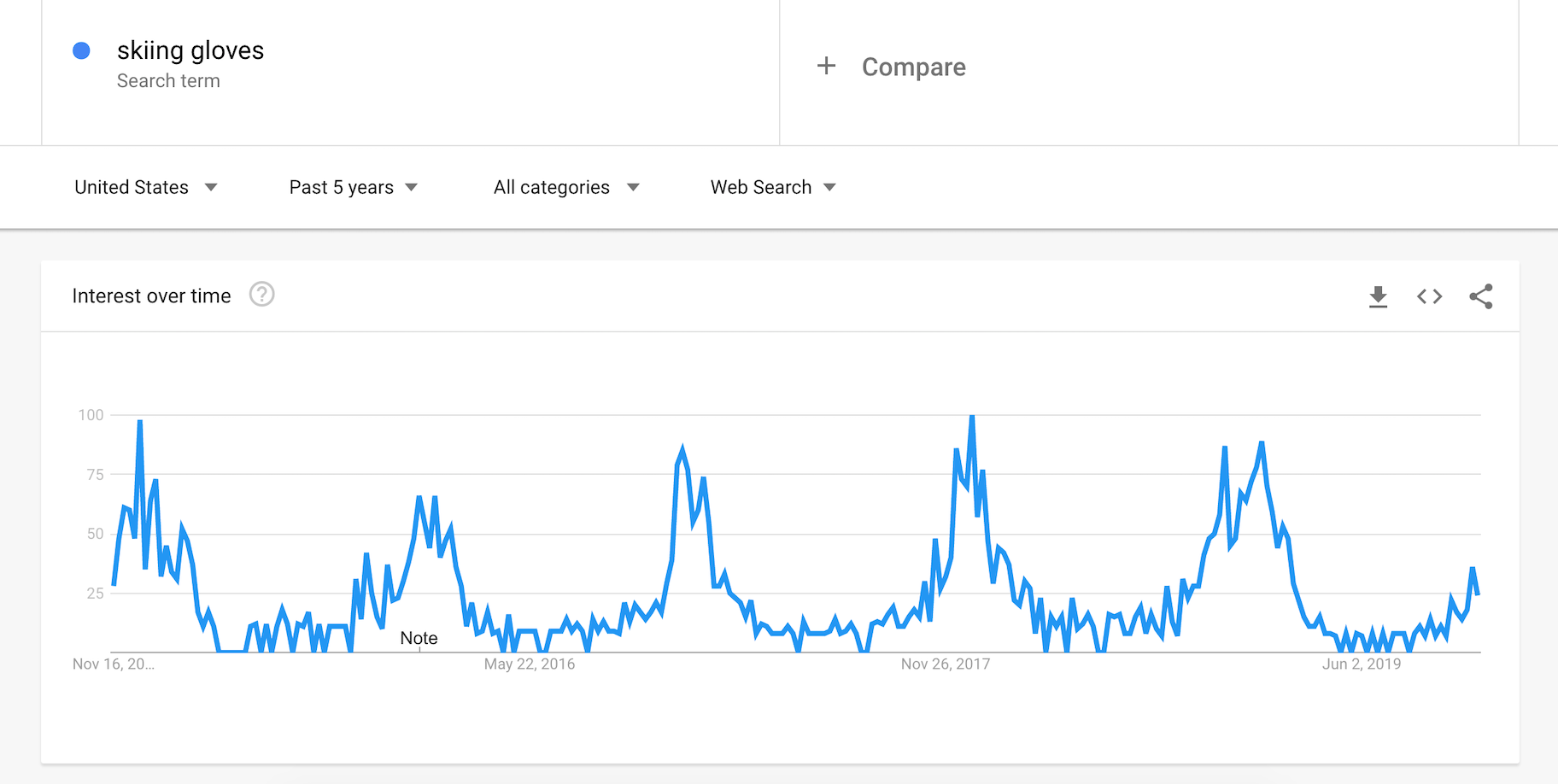Click the Nov 26, 2017 axis label
Screen dimensions: 1558x784
945,664
